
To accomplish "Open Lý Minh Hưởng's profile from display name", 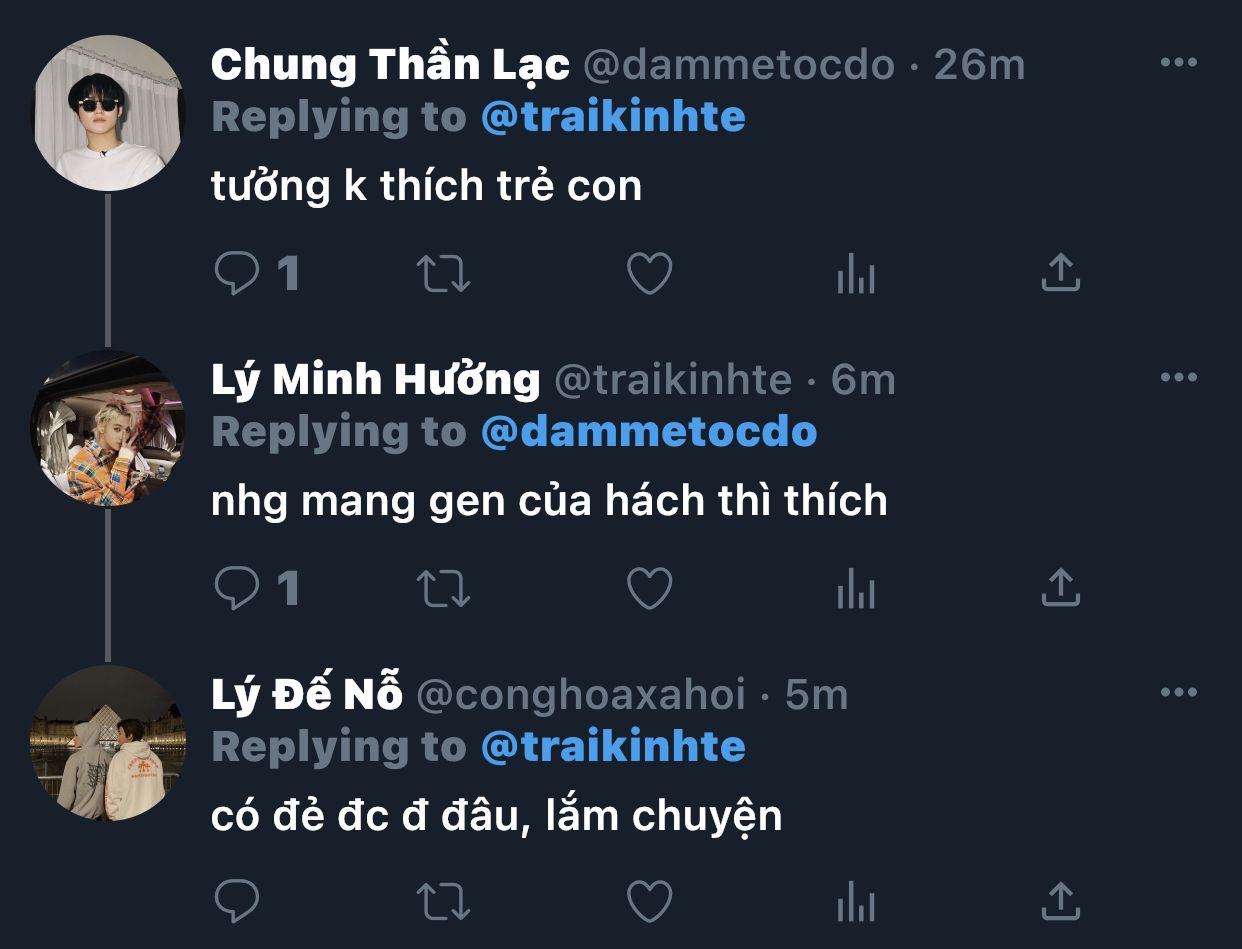I will [375, 380].
